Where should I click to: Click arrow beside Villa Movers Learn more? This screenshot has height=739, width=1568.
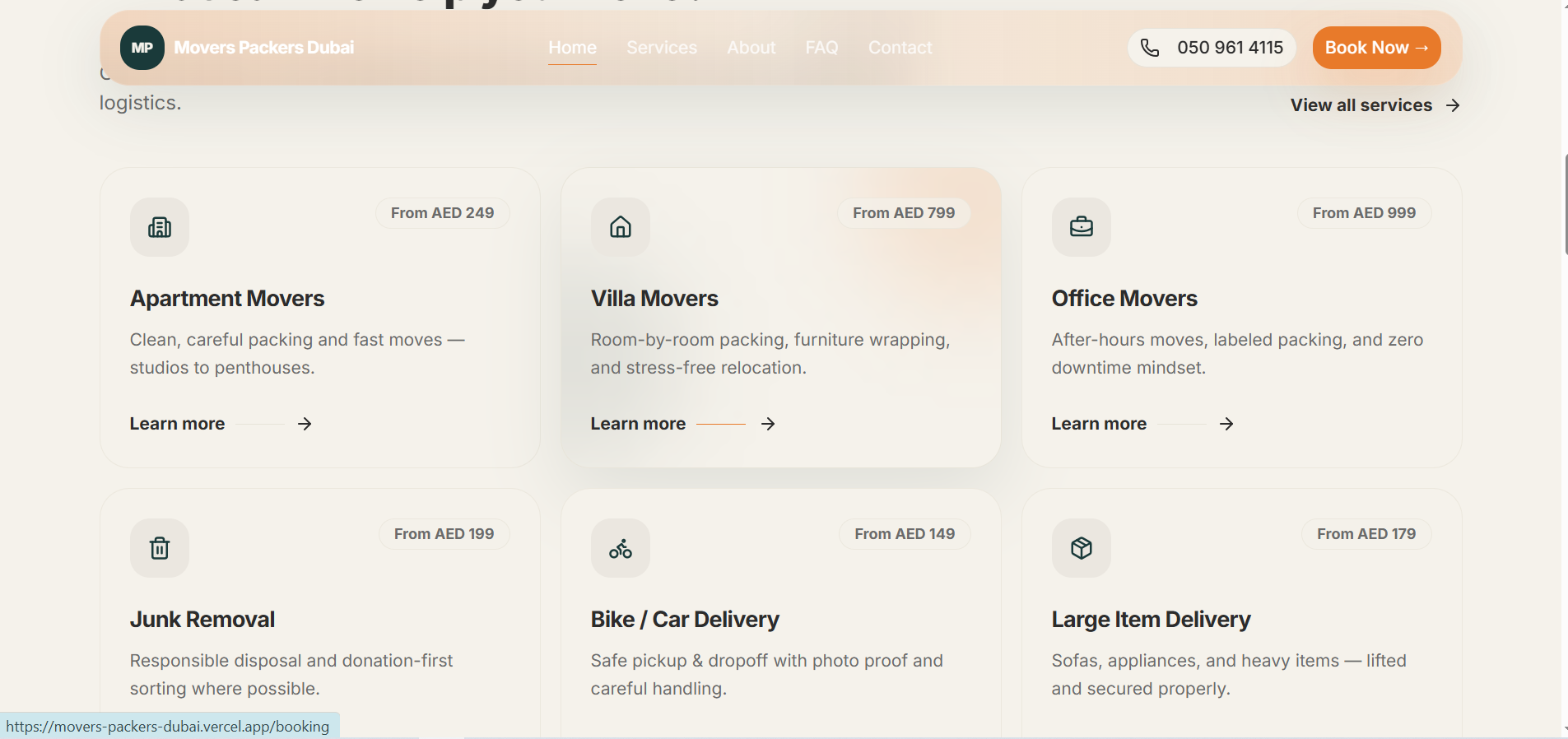tap(768, 424)
